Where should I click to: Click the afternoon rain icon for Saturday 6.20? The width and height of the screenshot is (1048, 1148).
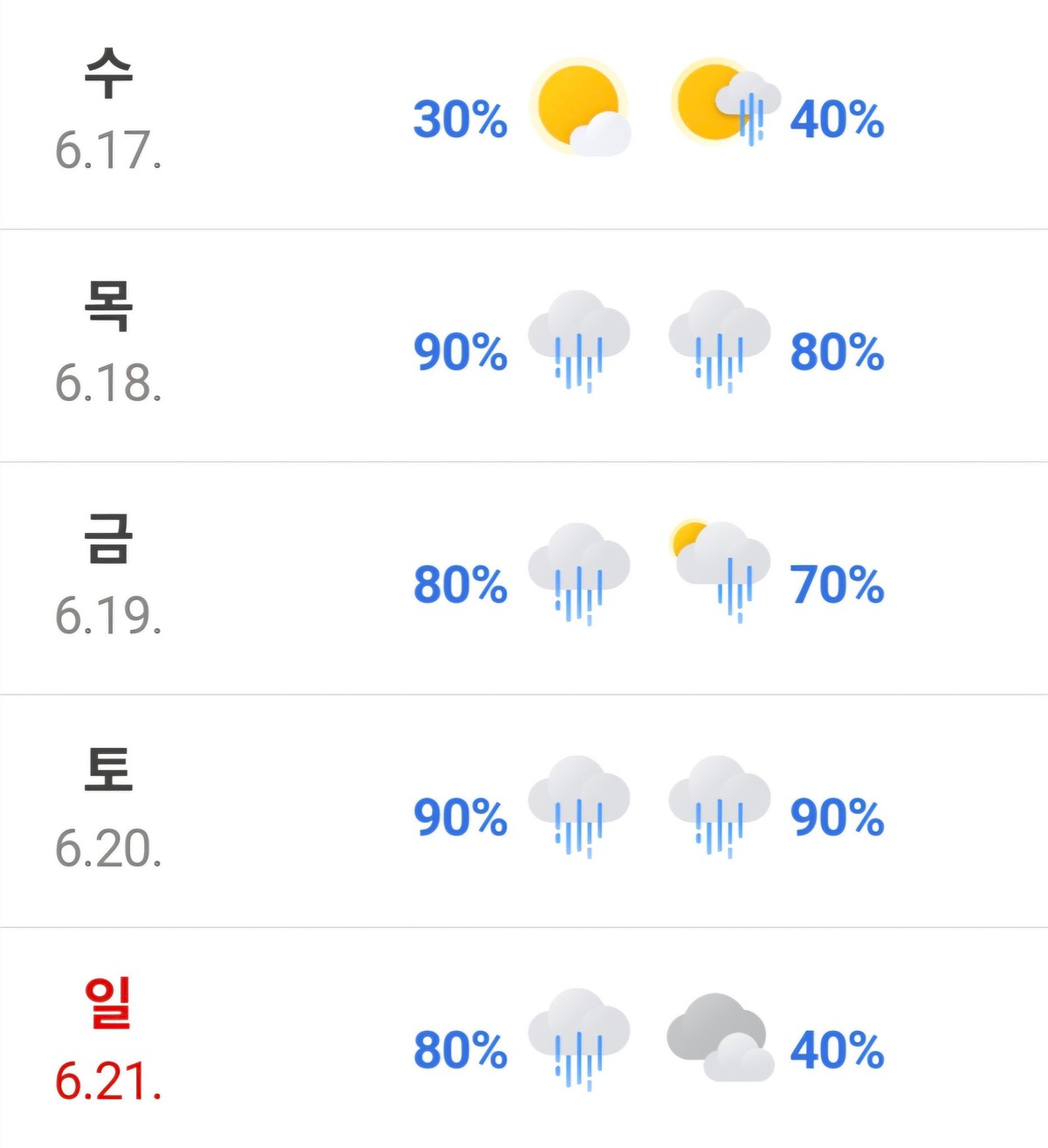point(720,806)
